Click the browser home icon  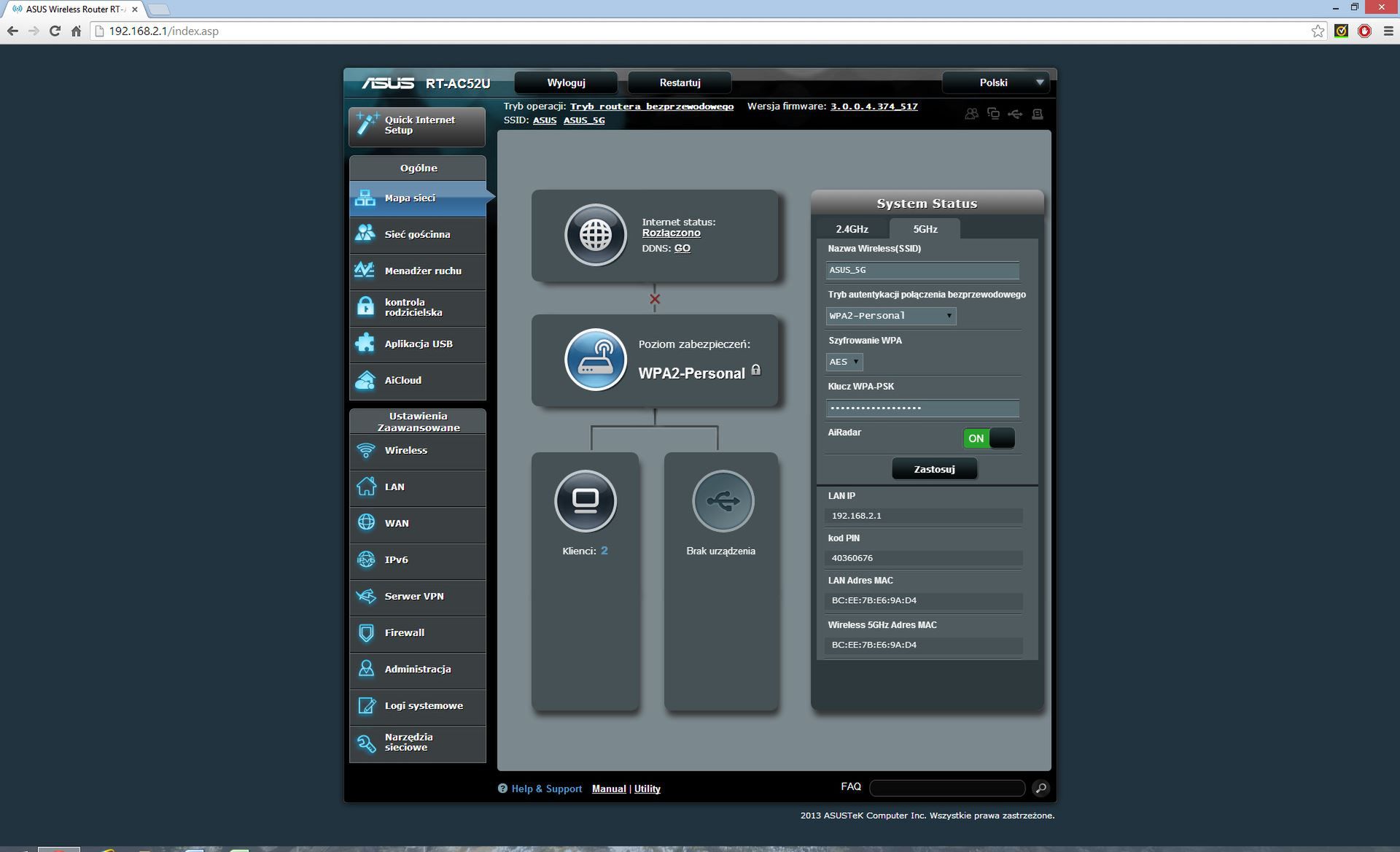click(x=76, y=31)
